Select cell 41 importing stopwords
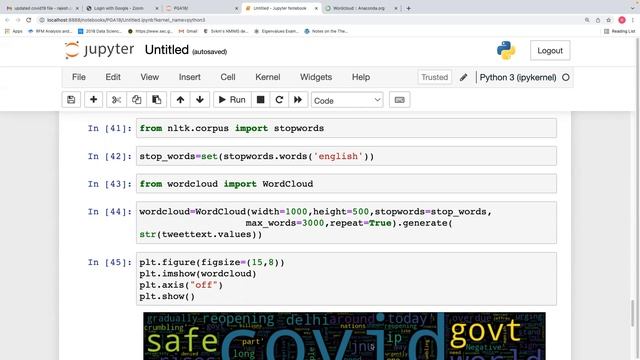 346,128
